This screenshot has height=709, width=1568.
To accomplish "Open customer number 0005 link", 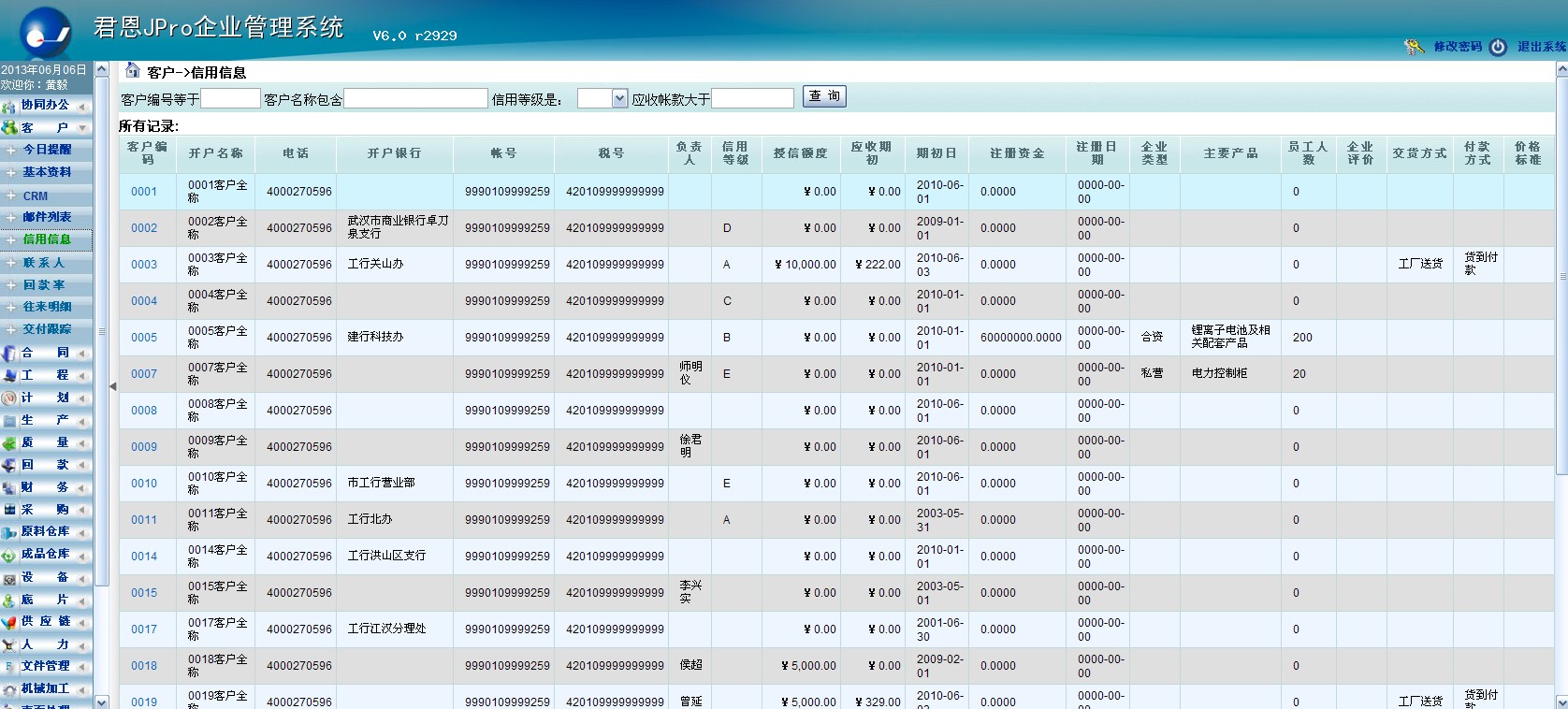I will [x=144, y=338].
